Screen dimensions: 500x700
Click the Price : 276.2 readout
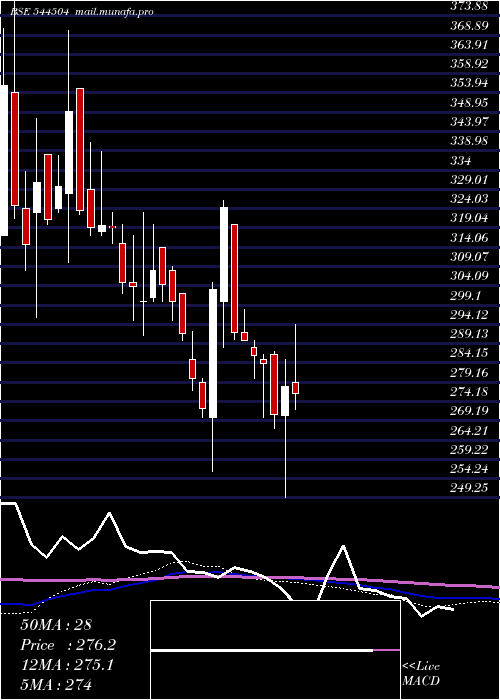pos(68,645)
